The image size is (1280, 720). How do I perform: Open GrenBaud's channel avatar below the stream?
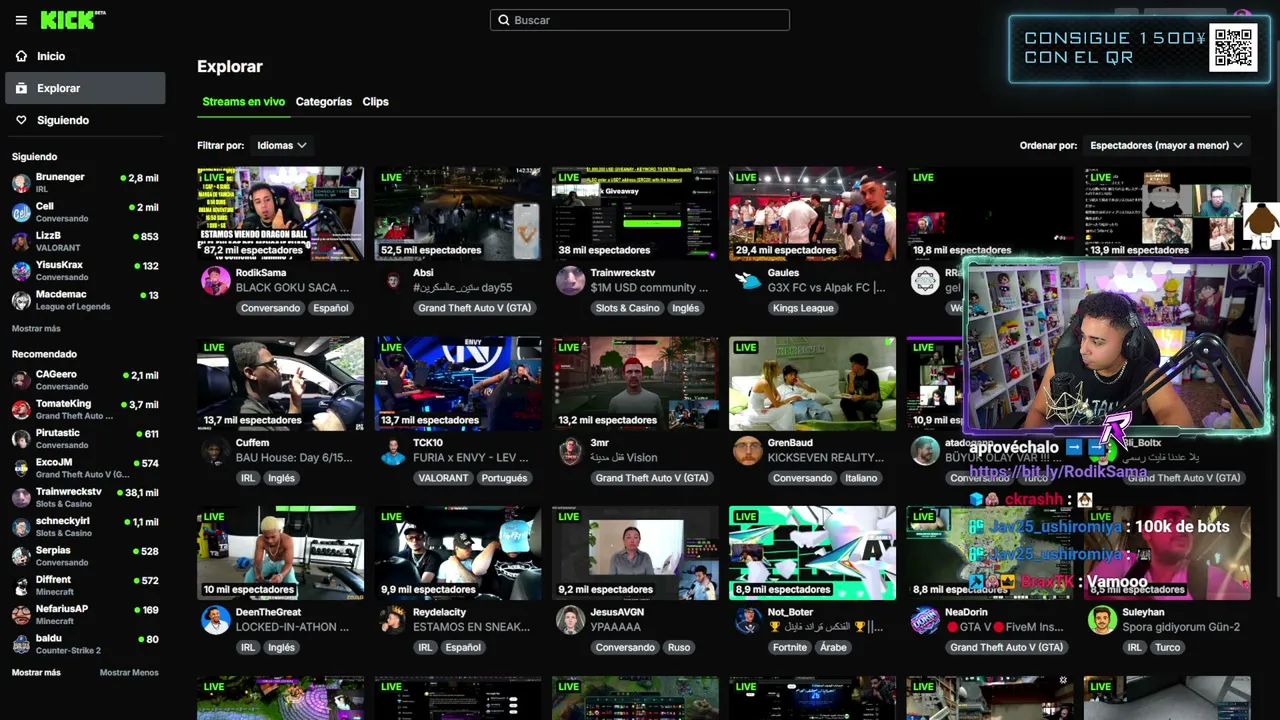748,451
